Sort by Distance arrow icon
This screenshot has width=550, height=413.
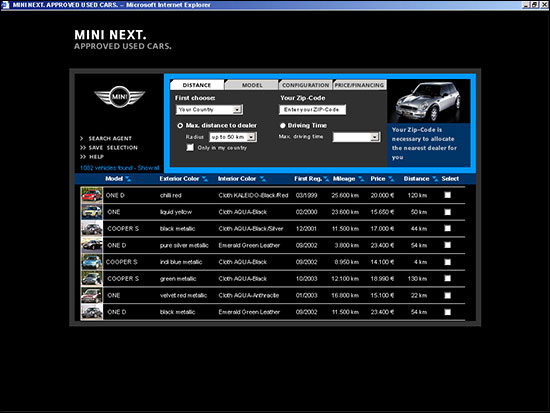click(435, 179)
